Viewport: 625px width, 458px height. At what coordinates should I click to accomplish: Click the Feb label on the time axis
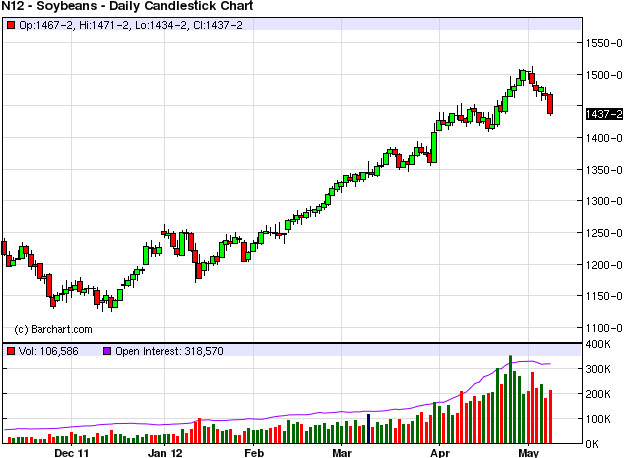[x=254, y=453]
